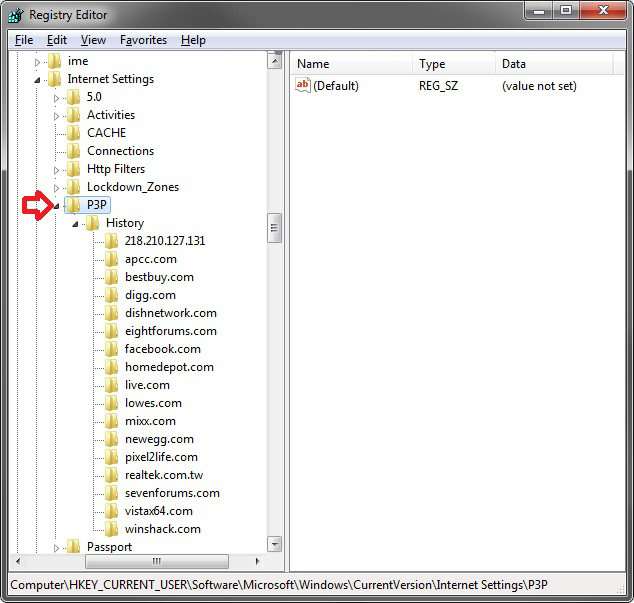This screenshot has height=603, width=634.
Task: Click the (value not set) data cell
Action: click(539, 86)
